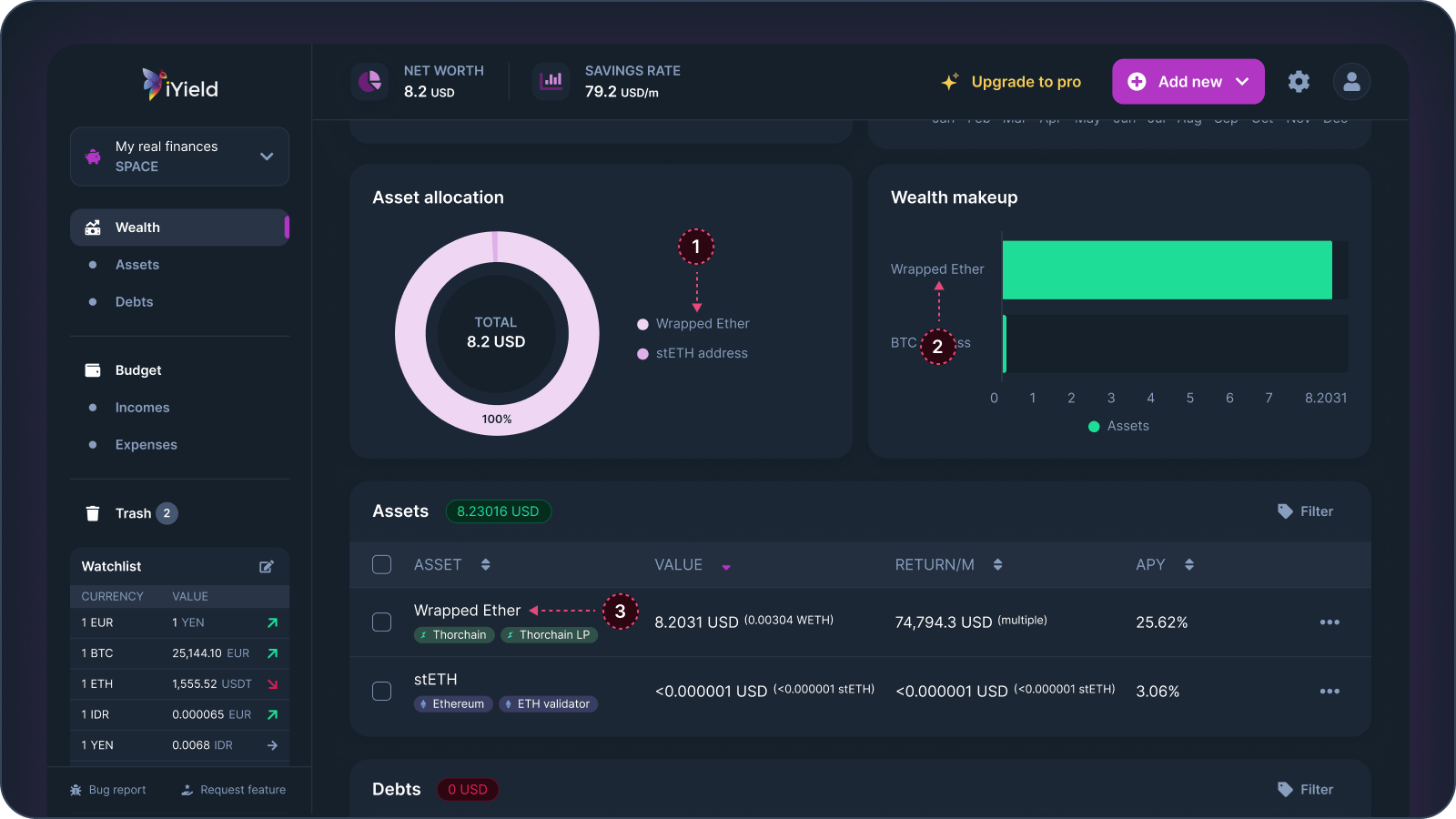Open the Add new dropdown arrow
Screen dimensions: 1456x819
click(1242, 81)
